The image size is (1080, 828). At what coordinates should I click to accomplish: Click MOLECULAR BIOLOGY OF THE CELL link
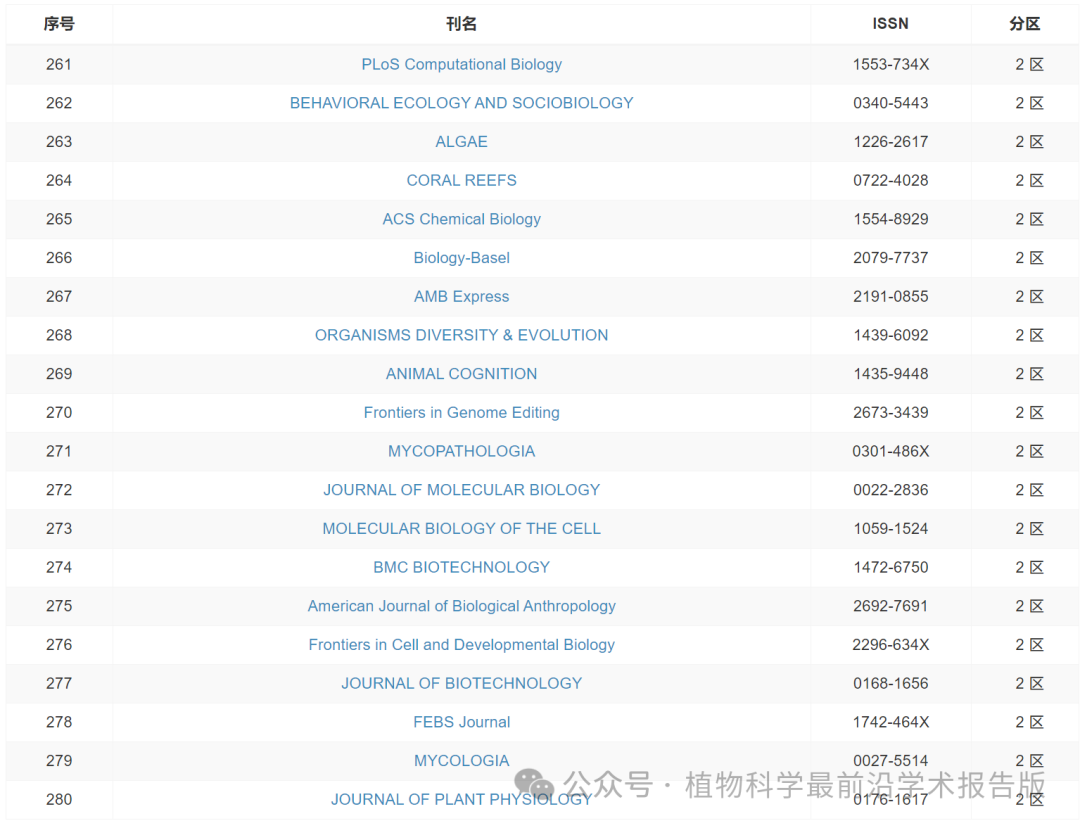click(461, 529)
